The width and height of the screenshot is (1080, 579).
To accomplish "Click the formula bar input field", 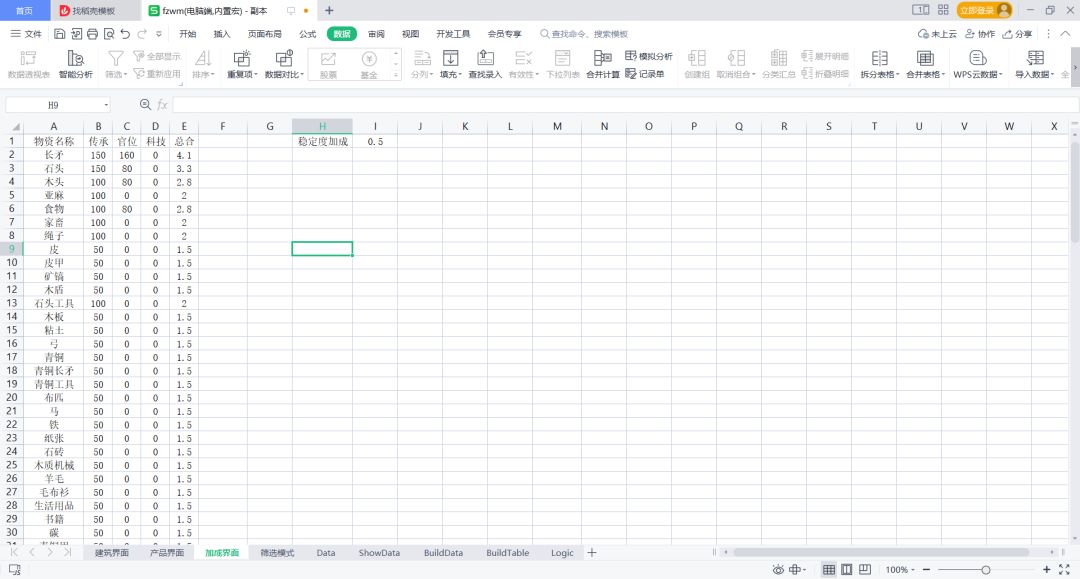I will pyautogui.click(x=623, y=105).
